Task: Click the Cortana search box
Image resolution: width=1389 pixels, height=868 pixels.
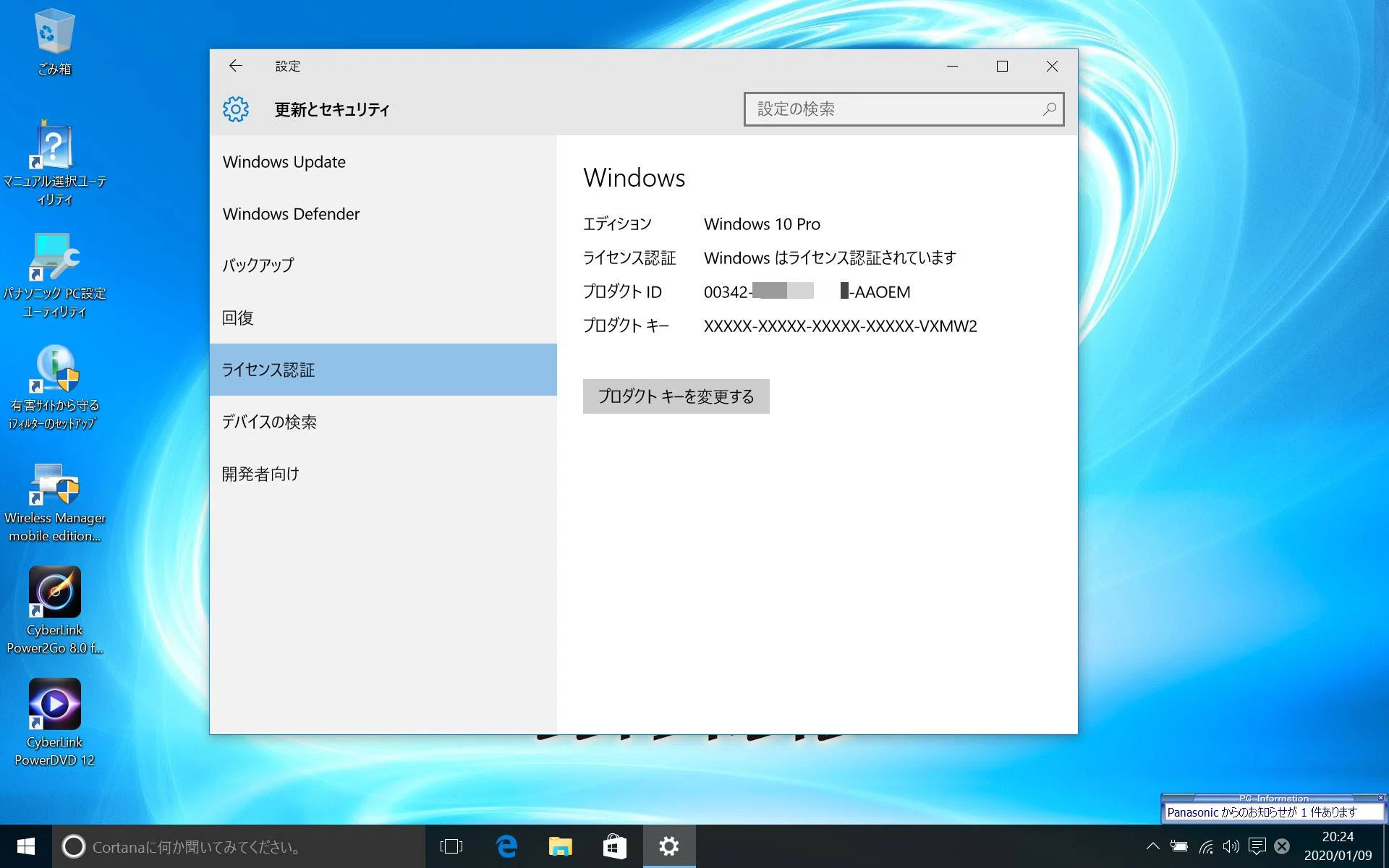Action: tap(239, 846)
